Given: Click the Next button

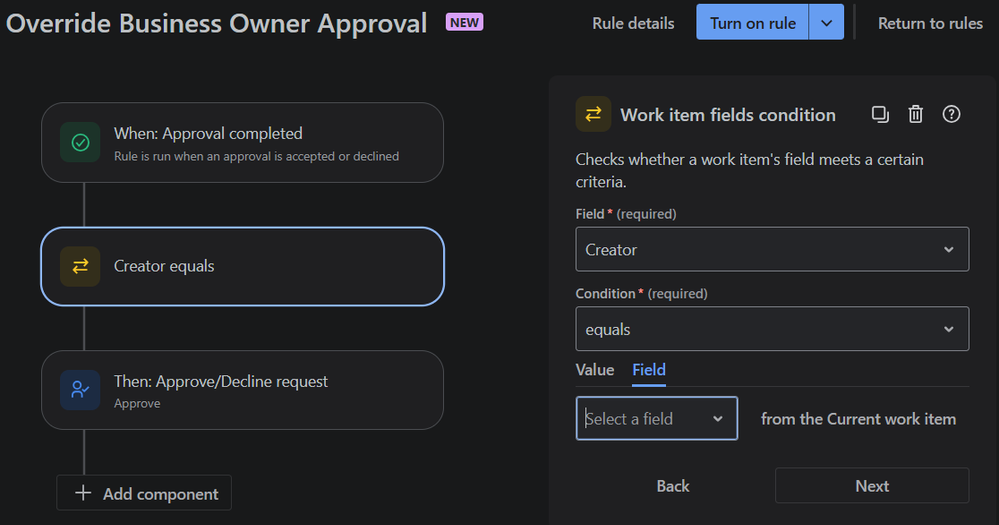Looking at the screenshot, I should (871, 486).
